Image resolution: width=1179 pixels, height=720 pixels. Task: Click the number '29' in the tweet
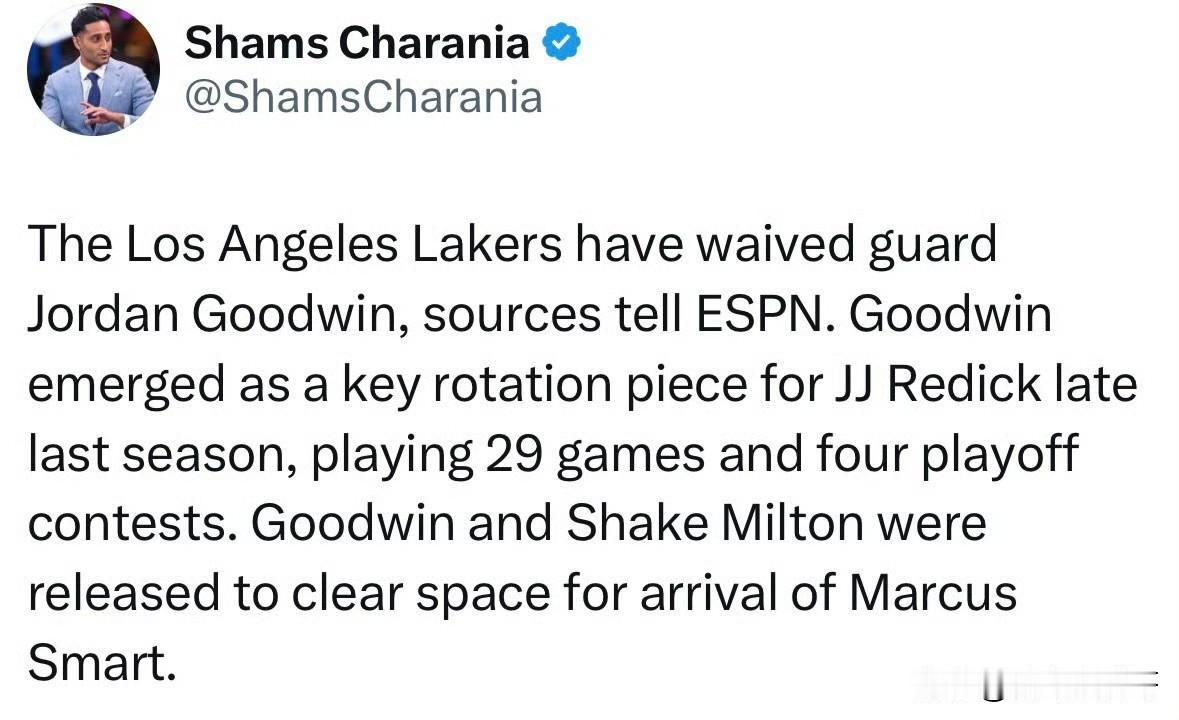pyautogui.click(x=514, y=455)
